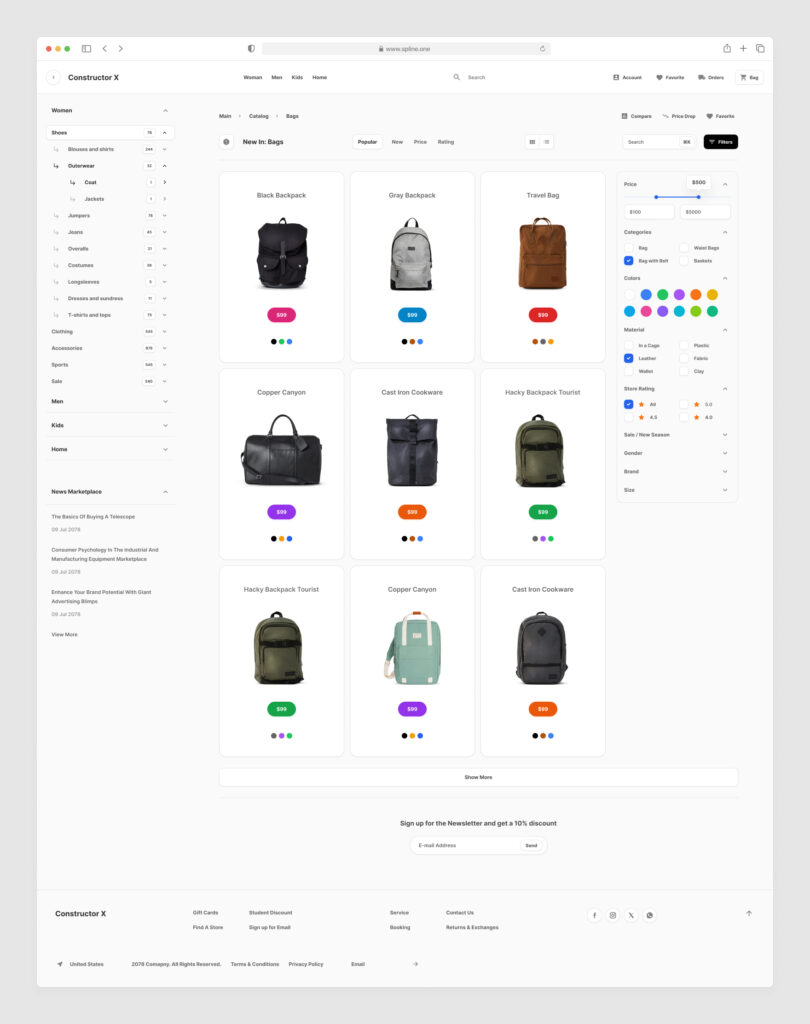
Task: Check the Bag category checkbox
Action: click(628, 248)
